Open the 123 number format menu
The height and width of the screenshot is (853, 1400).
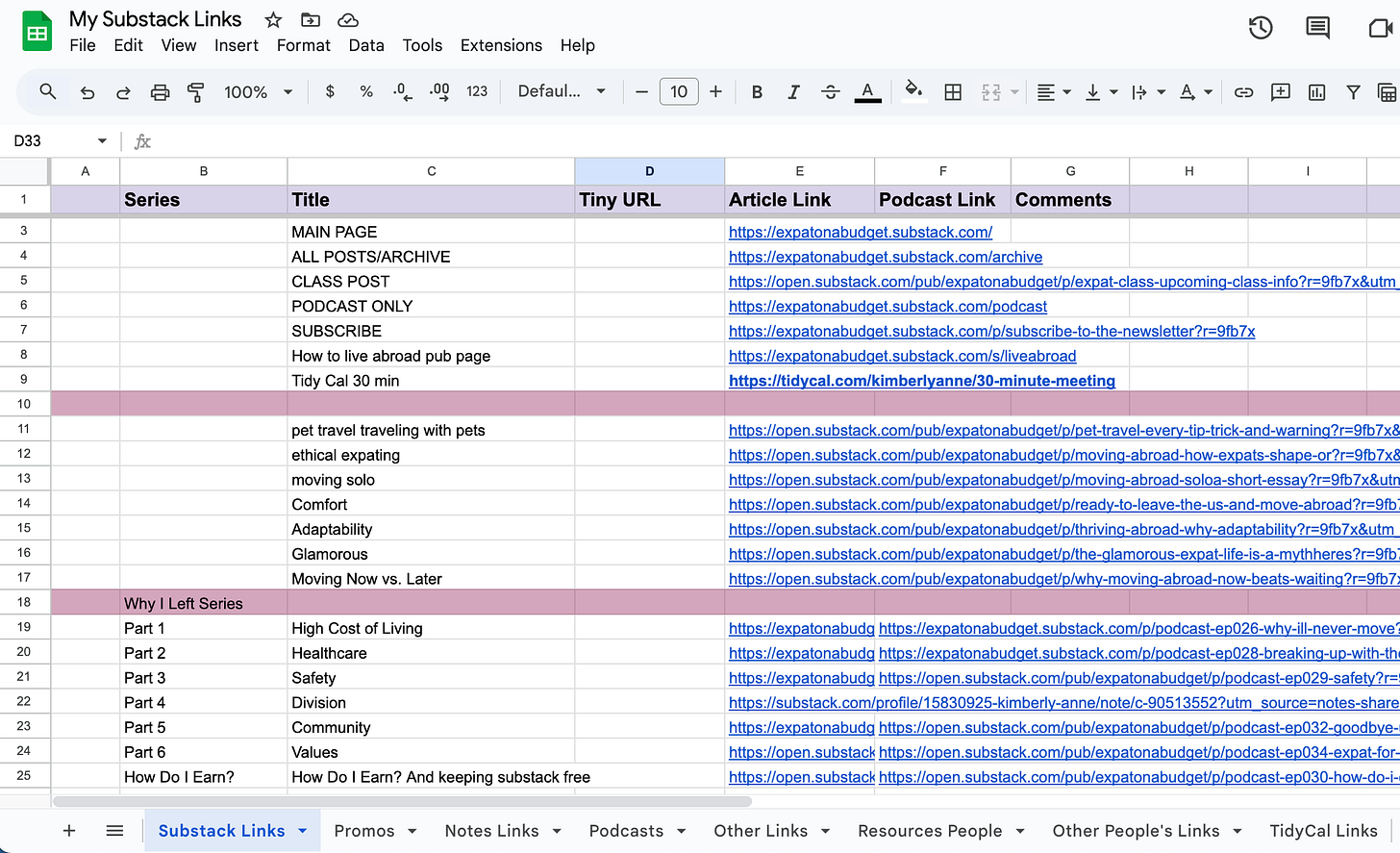point(477,91)
